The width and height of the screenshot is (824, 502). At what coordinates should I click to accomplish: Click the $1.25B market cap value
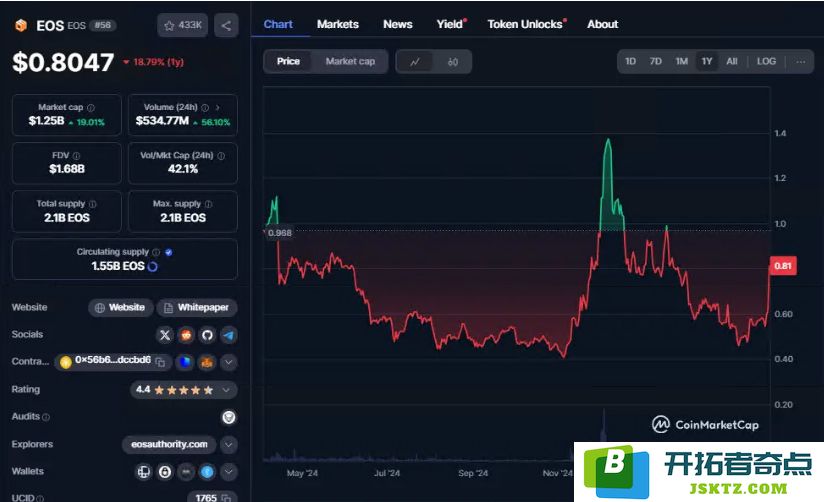[46, 121]
